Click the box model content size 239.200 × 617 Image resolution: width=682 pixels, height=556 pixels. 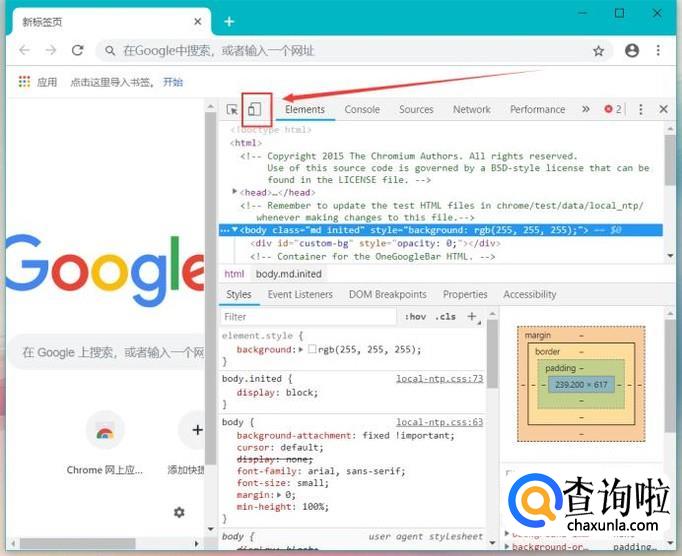(581, 385)
